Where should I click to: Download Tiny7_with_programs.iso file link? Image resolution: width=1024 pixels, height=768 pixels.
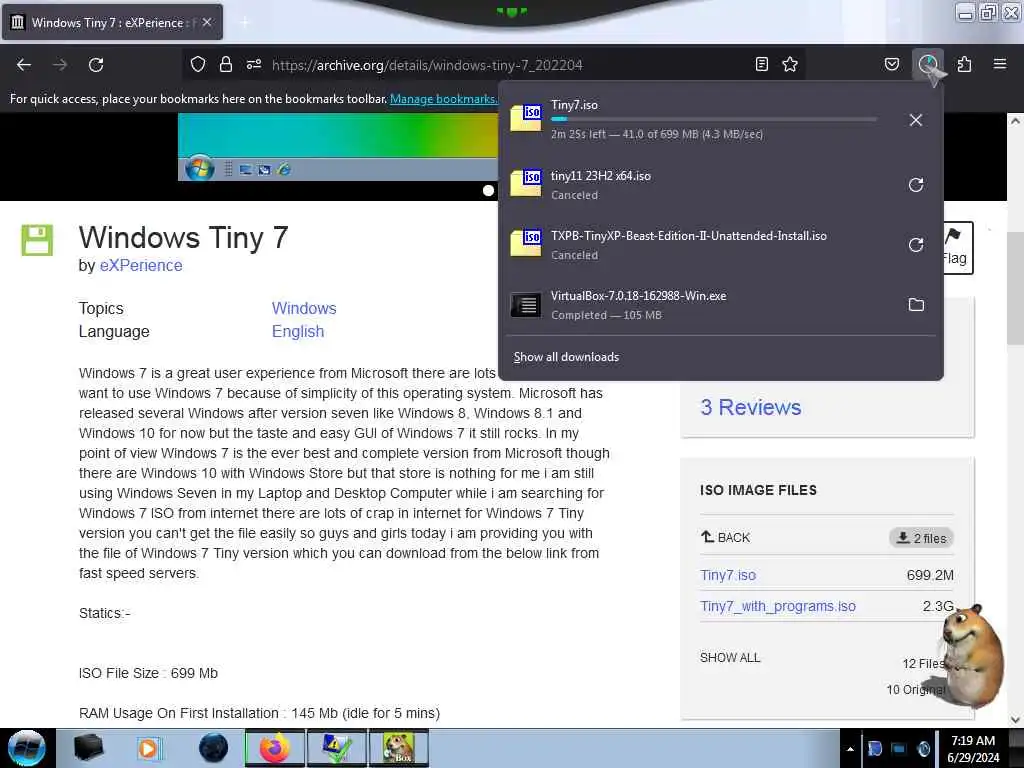777,607
